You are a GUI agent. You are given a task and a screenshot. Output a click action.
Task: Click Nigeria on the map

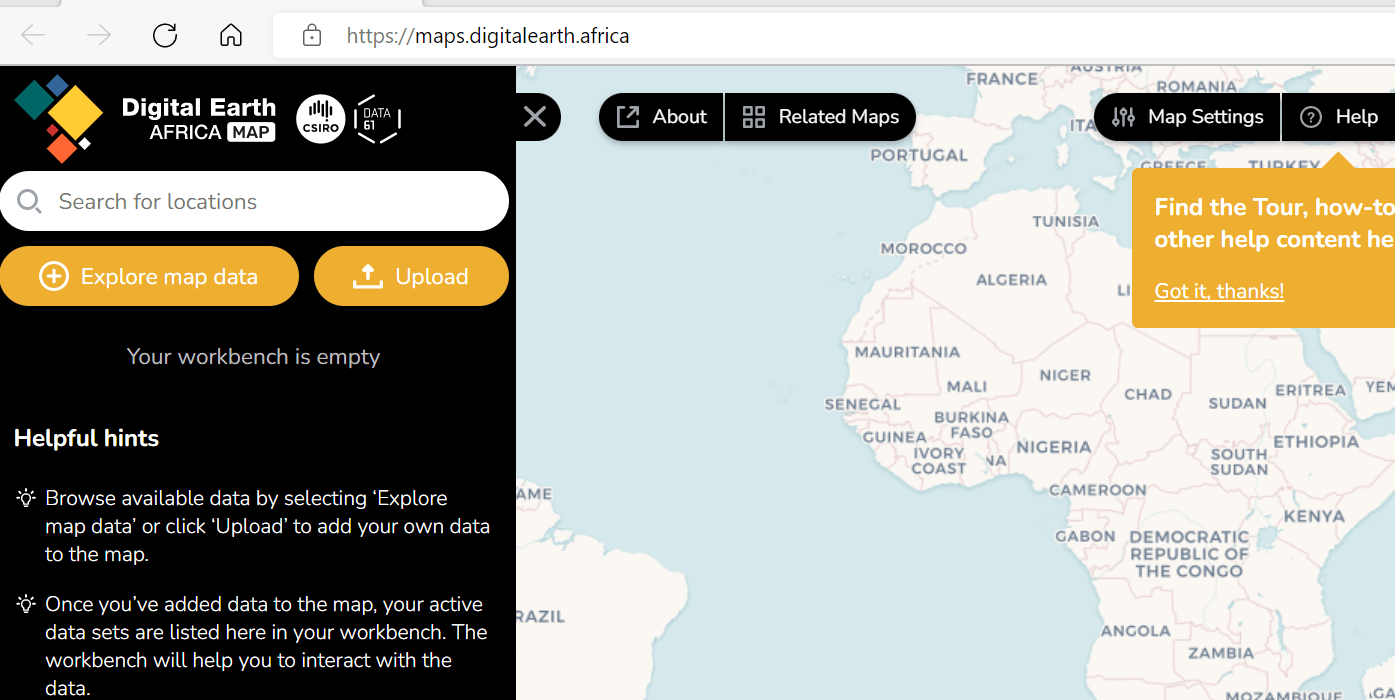coord(1054,447)
